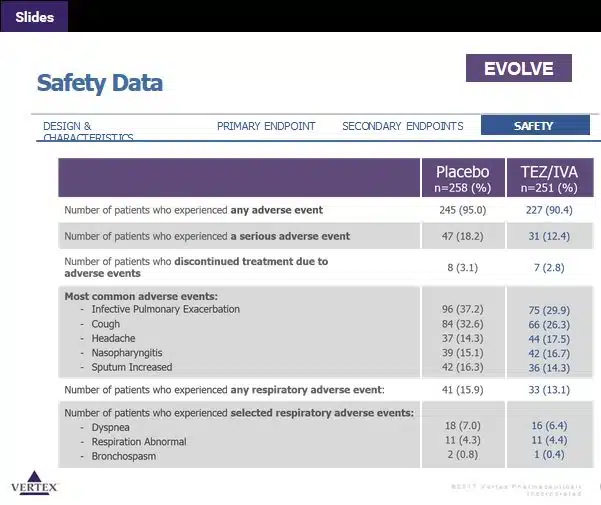
Task: Click 'selected respiratory adverse events:' label
Action: 239,413
